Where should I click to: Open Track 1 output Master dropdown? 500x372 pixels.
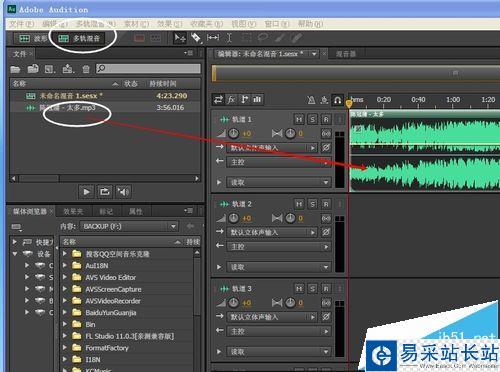[279, 162]
